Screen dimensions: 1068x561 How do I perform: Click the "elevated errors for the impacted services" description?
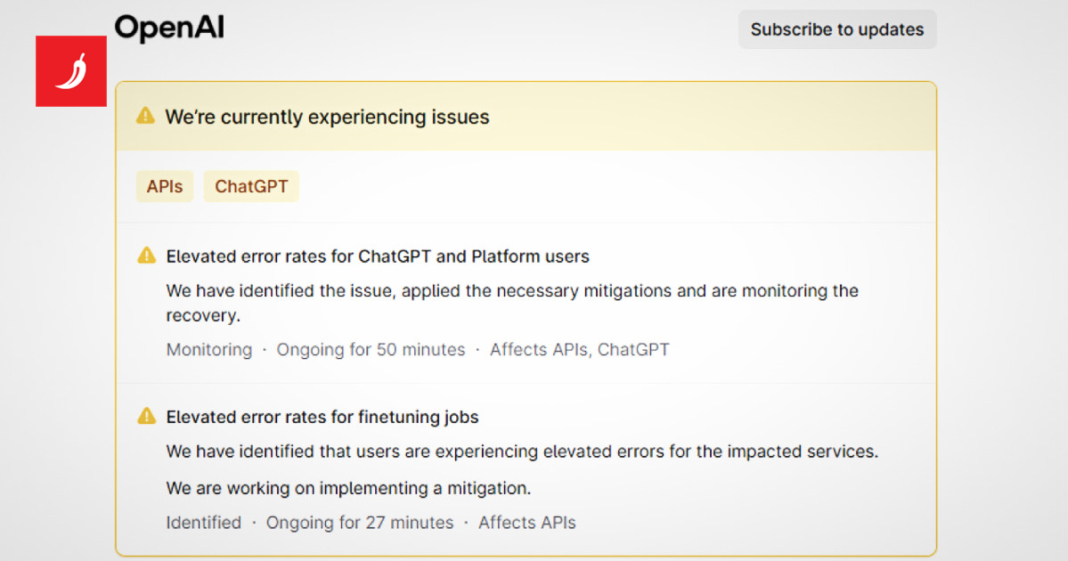(522, 451)
